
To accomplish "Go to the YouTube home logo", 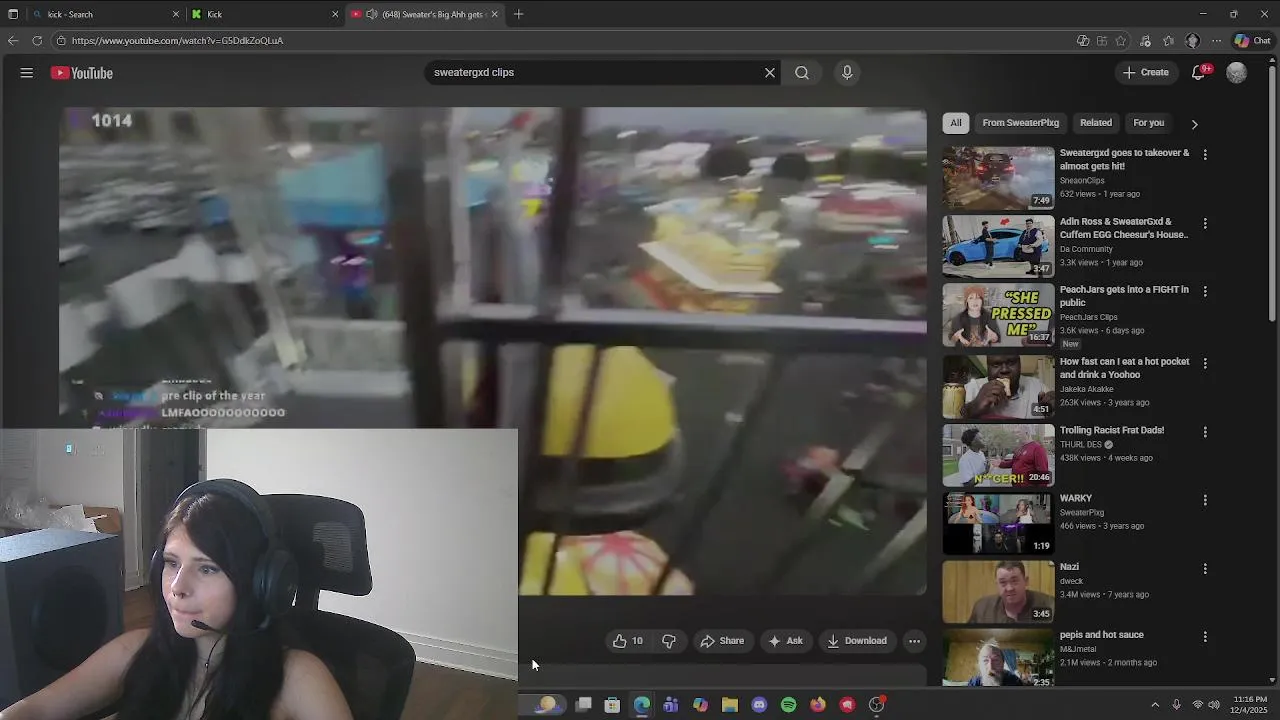I will (82, 73).
